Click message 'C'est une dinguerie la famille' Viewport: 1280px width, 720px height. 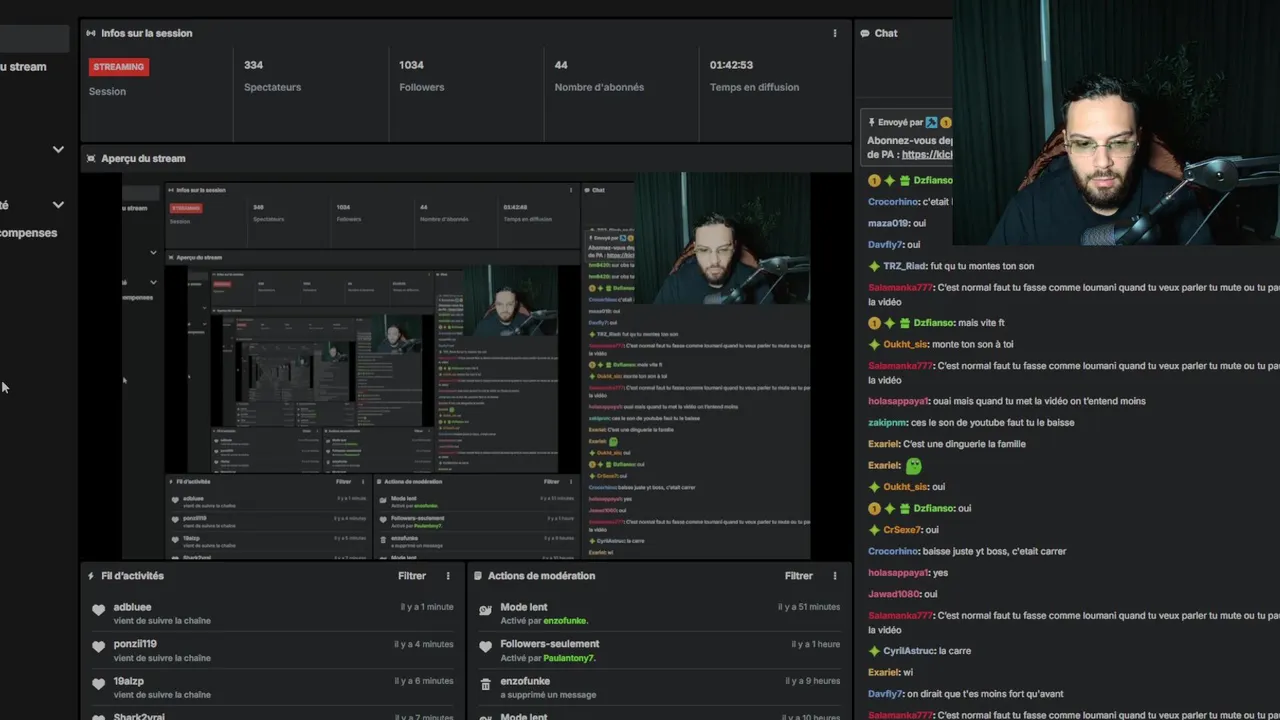(x=964, y=444)
